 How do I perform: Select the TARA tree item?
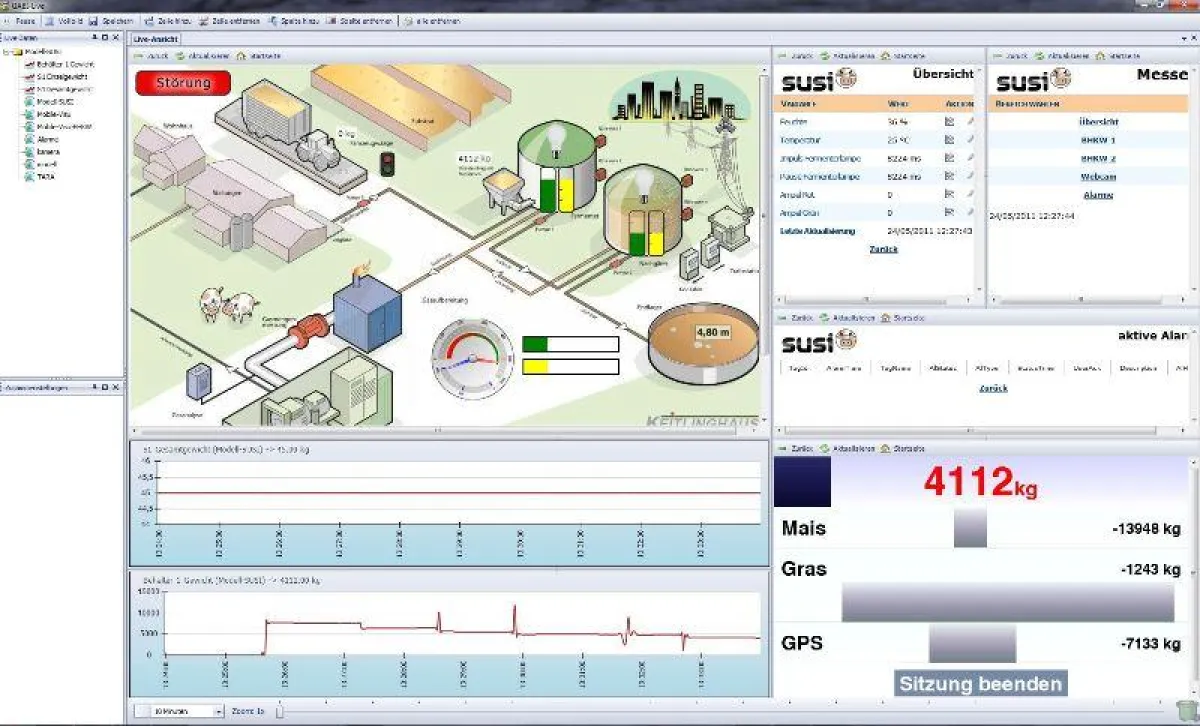[45, 176]
